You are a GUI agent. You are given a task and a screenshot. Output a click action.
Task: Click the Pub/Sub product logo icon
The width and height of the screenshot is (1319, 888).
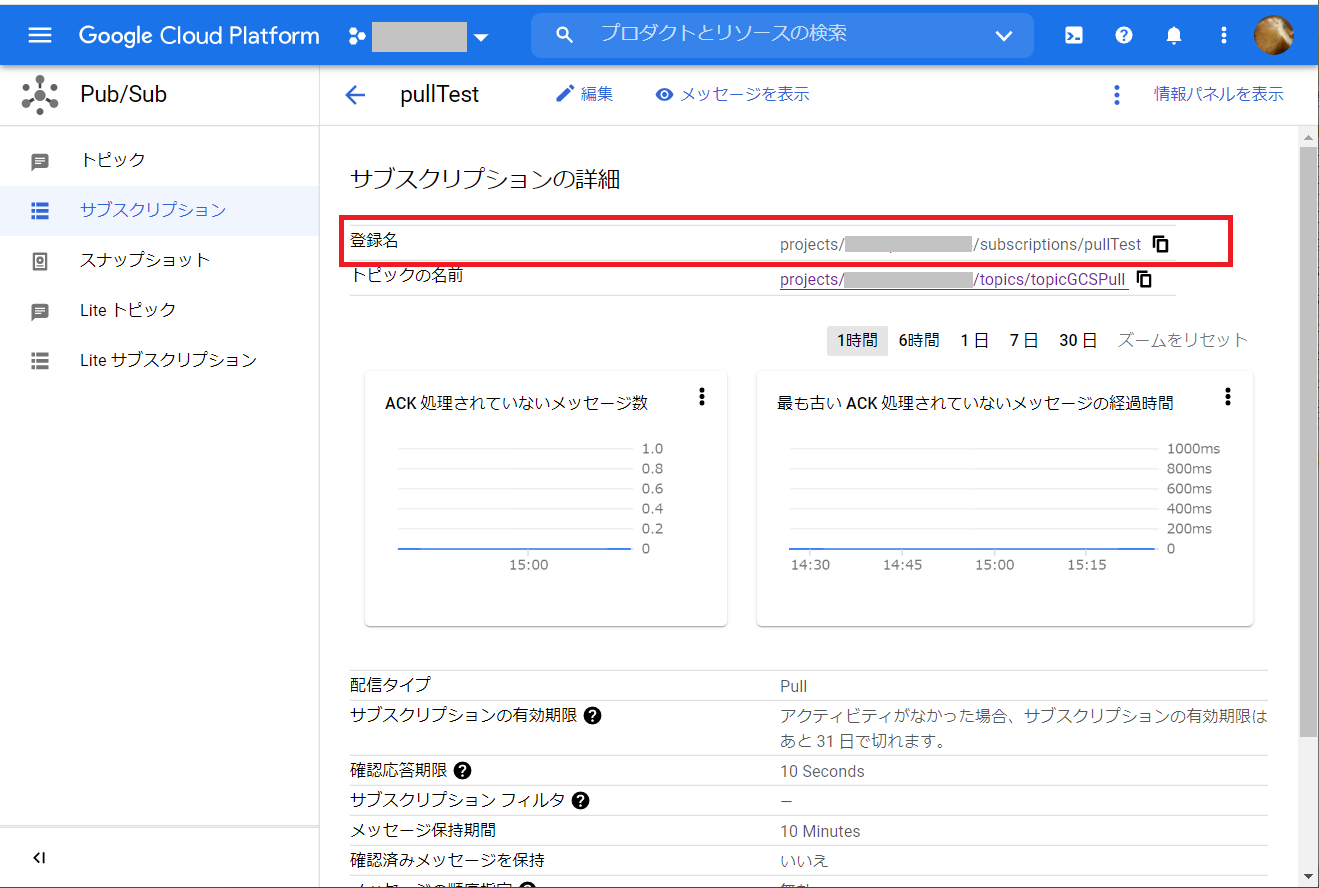40,95
